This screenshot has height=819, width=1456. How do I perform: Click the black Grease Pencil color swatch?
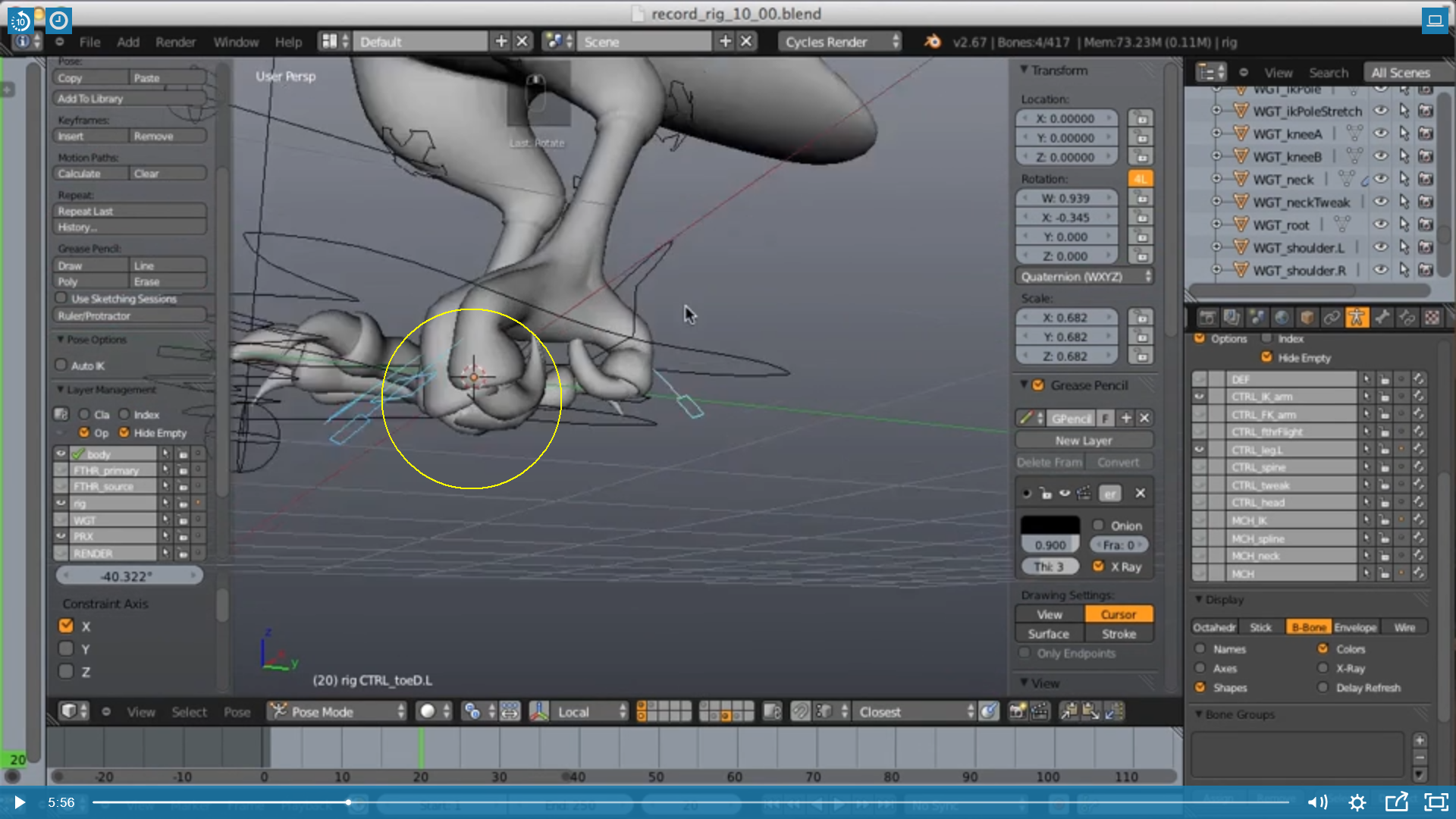[x=1050, y=524]
